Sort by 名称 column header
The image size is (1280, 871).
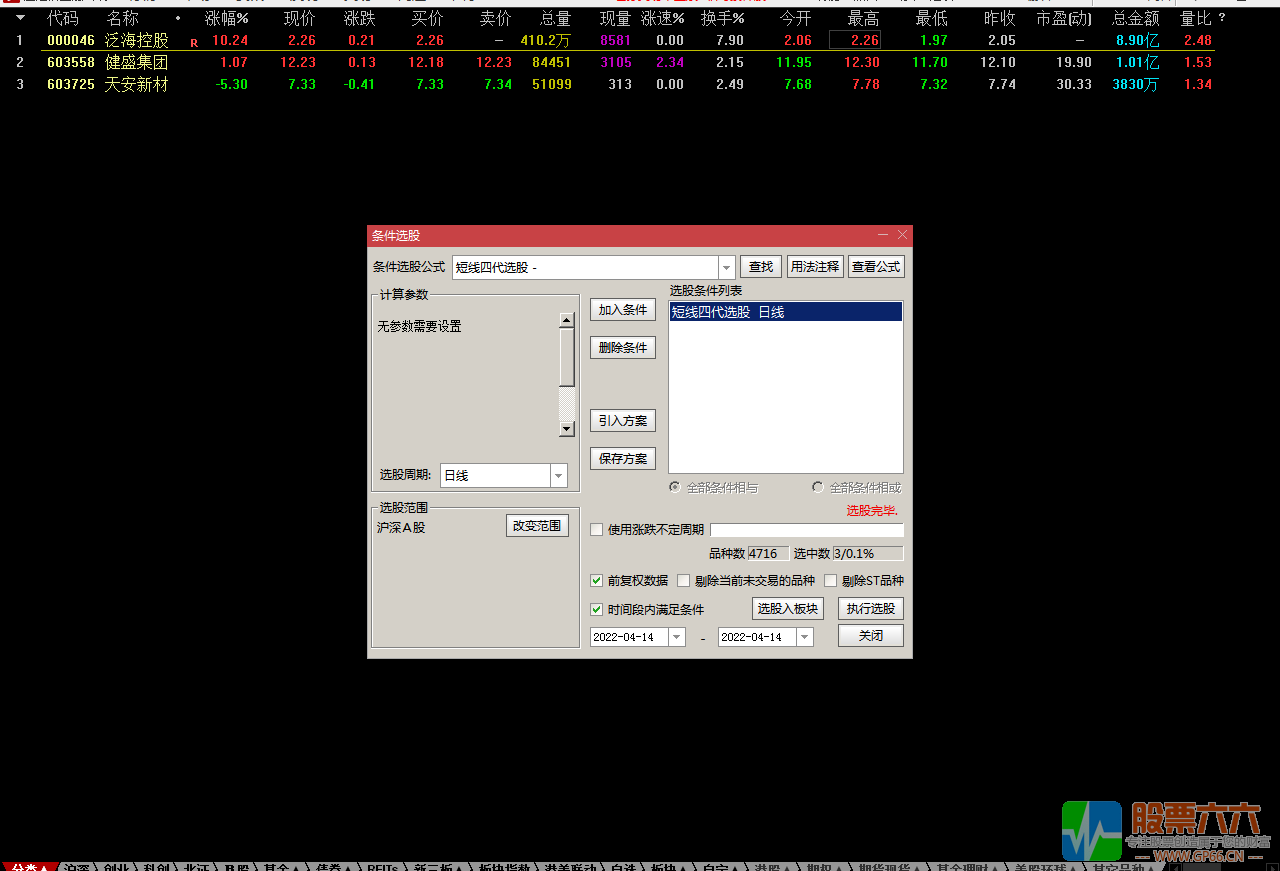[123, 18]
